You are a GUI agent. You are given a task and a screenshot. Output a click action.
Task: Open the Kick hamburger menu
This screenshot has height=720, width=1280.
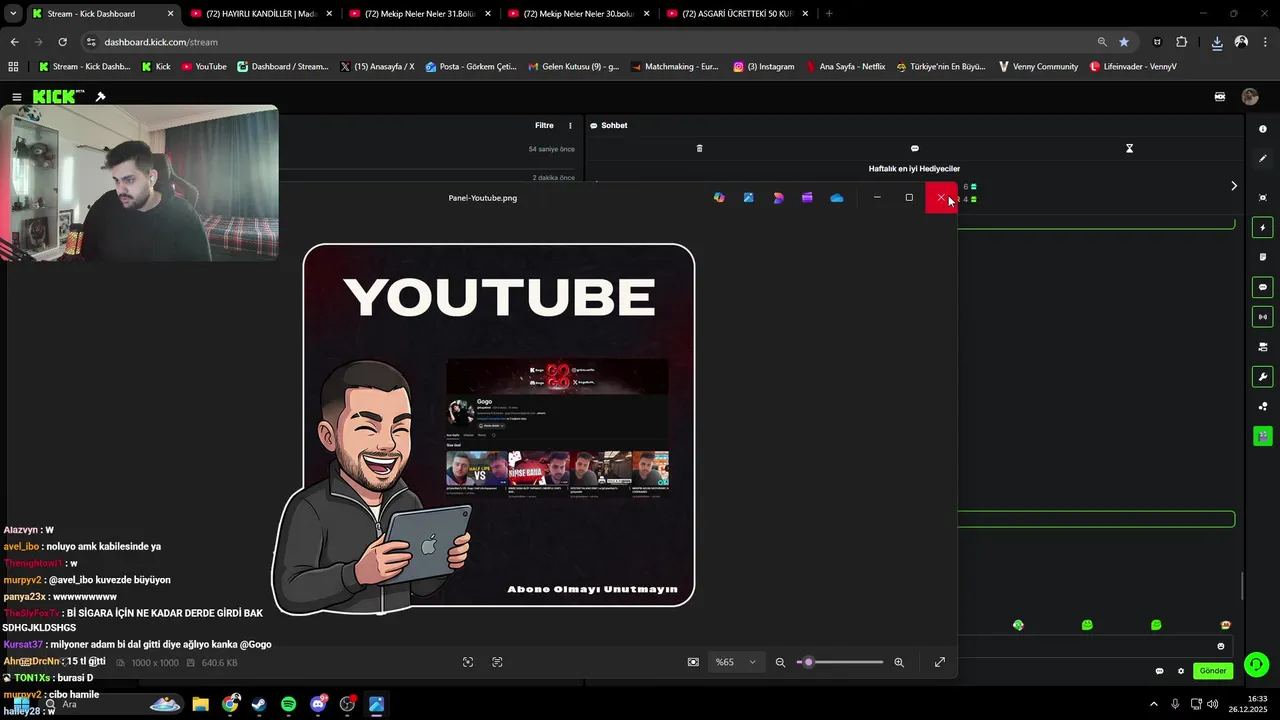click(x=17, y=97)
